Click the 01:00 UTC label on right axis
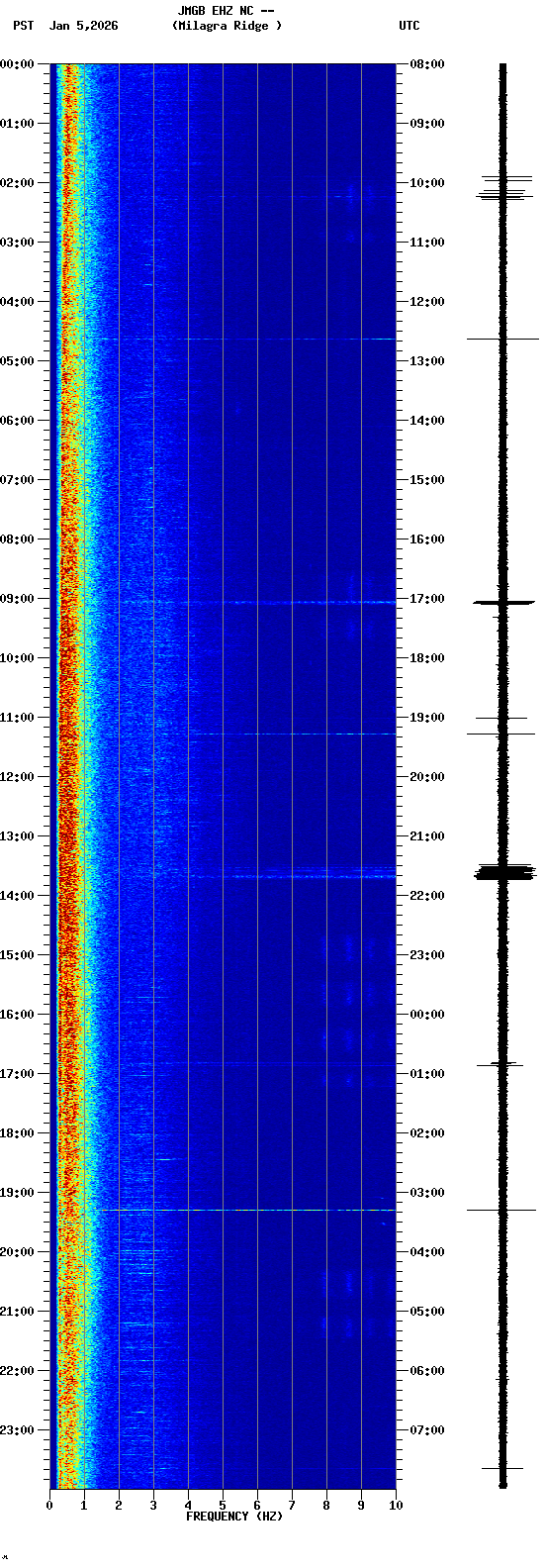 coord(426,1074)
